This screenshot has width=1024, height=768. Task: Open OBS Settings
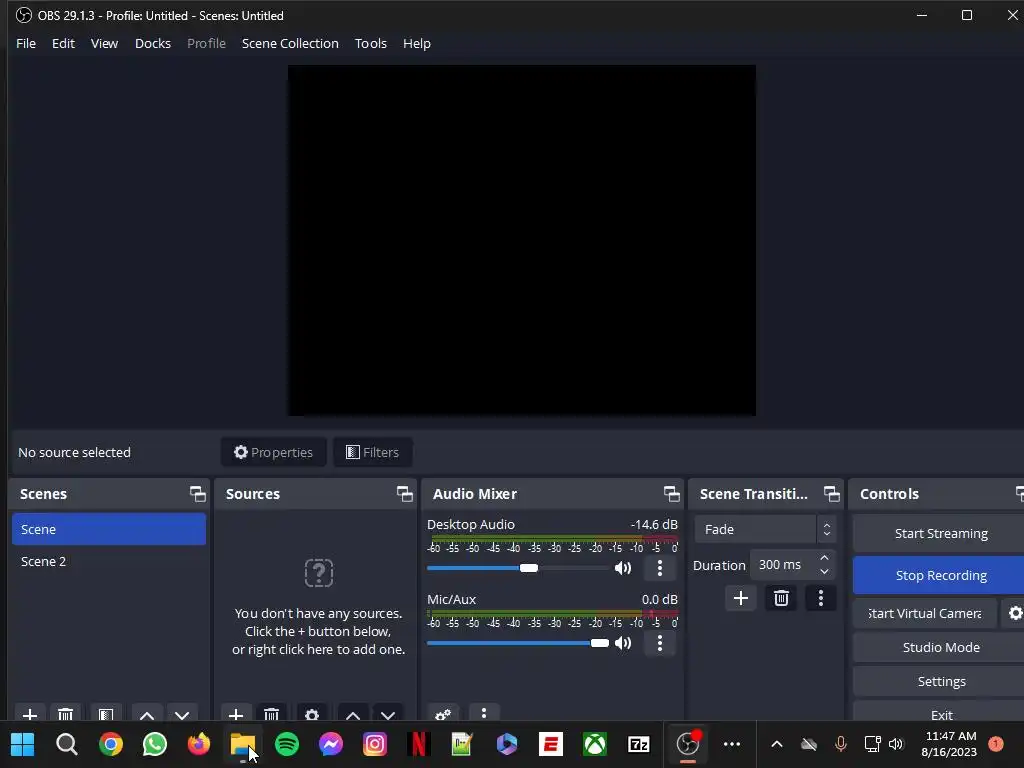click(x=940, y=681)
